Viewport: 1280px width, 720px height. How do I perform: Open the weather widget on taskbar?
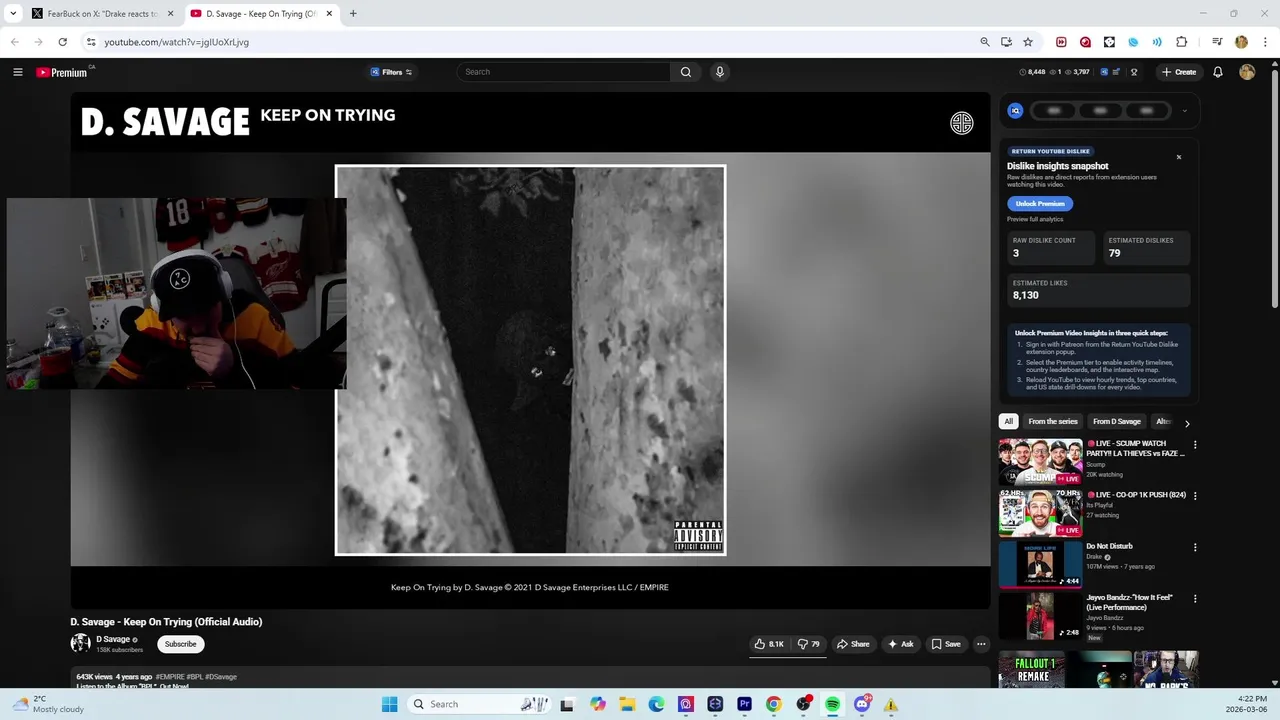48,704
